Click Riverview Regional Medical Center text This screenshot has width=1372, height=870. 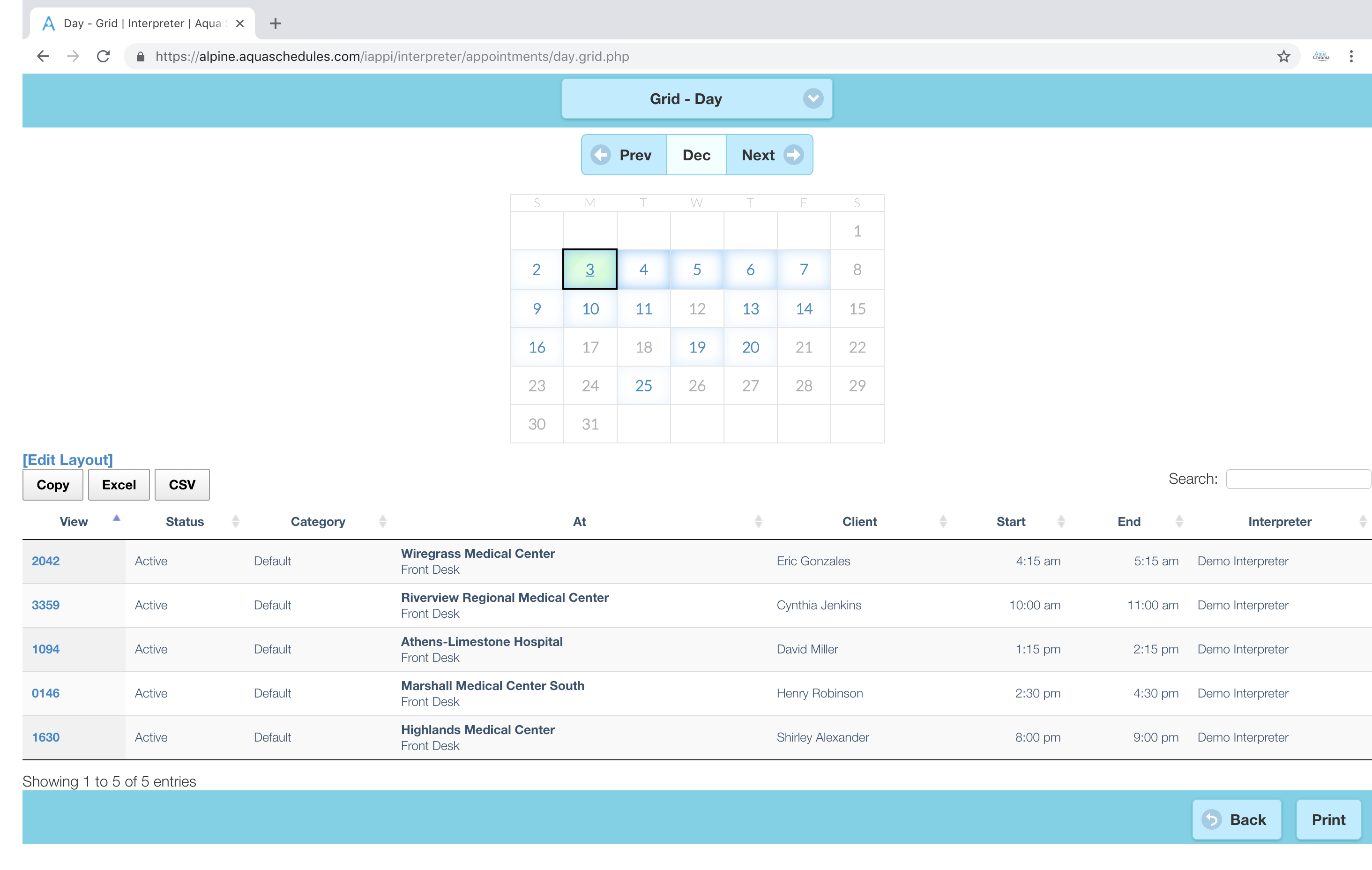(x=505, y=598)
